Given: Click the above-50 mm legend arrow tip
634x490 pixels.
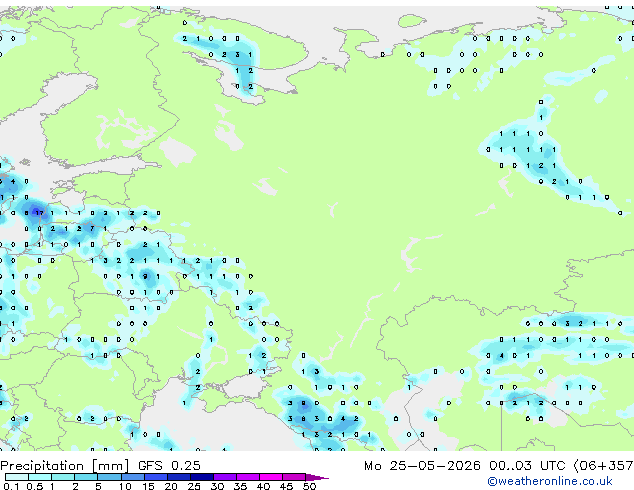Looking at the screenshot, I should [x=317, y=477].
